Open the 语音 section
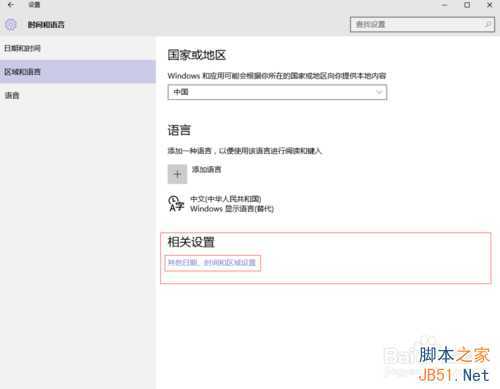This screenshot has height=389, width=500. 78,96
